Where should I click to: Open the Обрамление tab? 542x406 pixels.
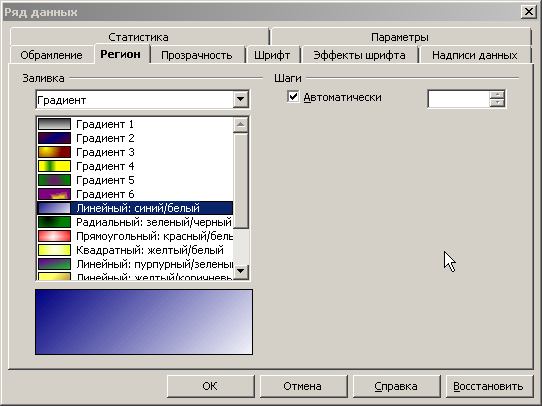click(x=52, y=55)
